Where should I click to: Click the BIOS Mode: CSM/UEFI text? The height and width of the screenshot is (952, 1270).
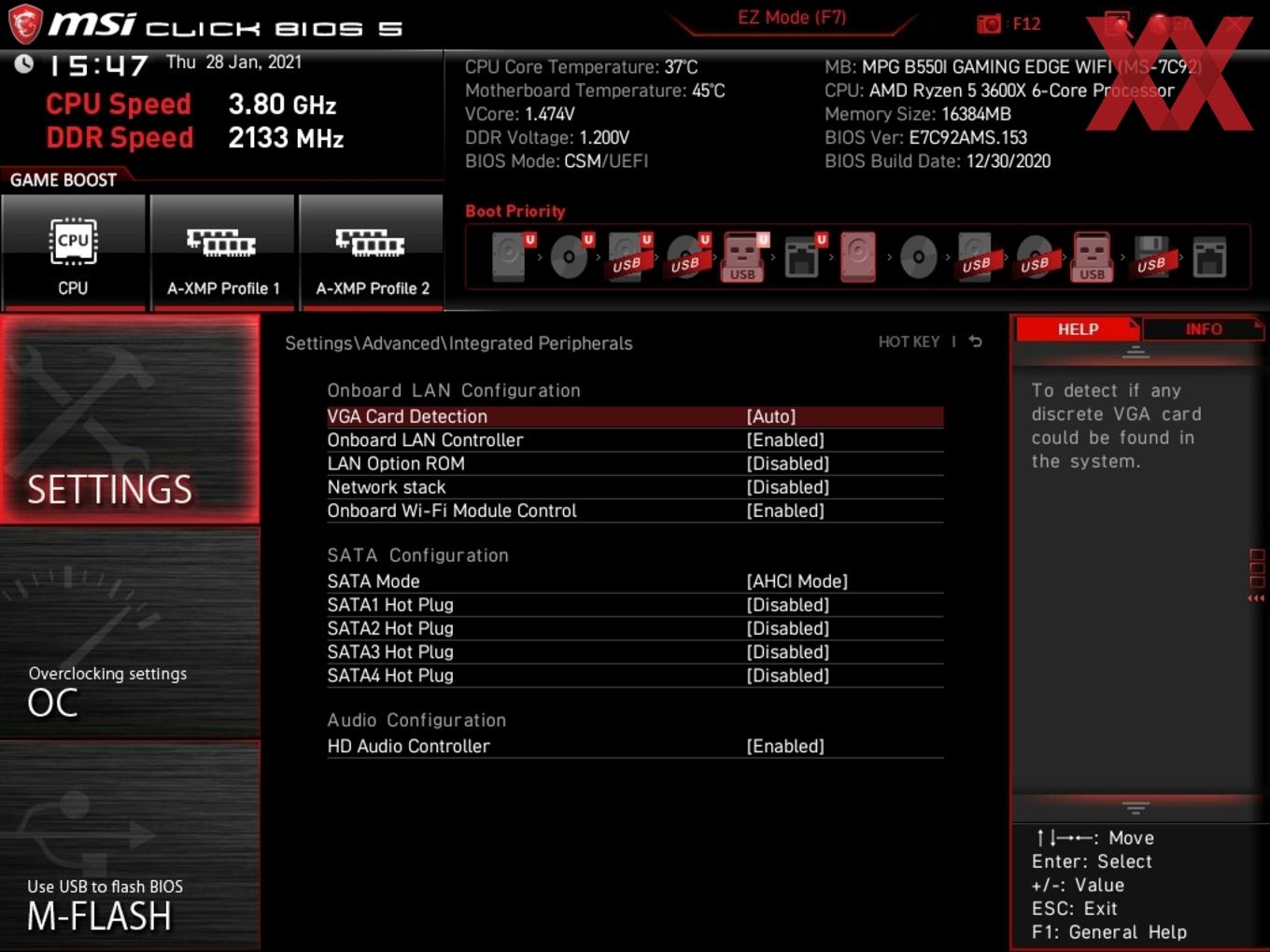(557, 161)
